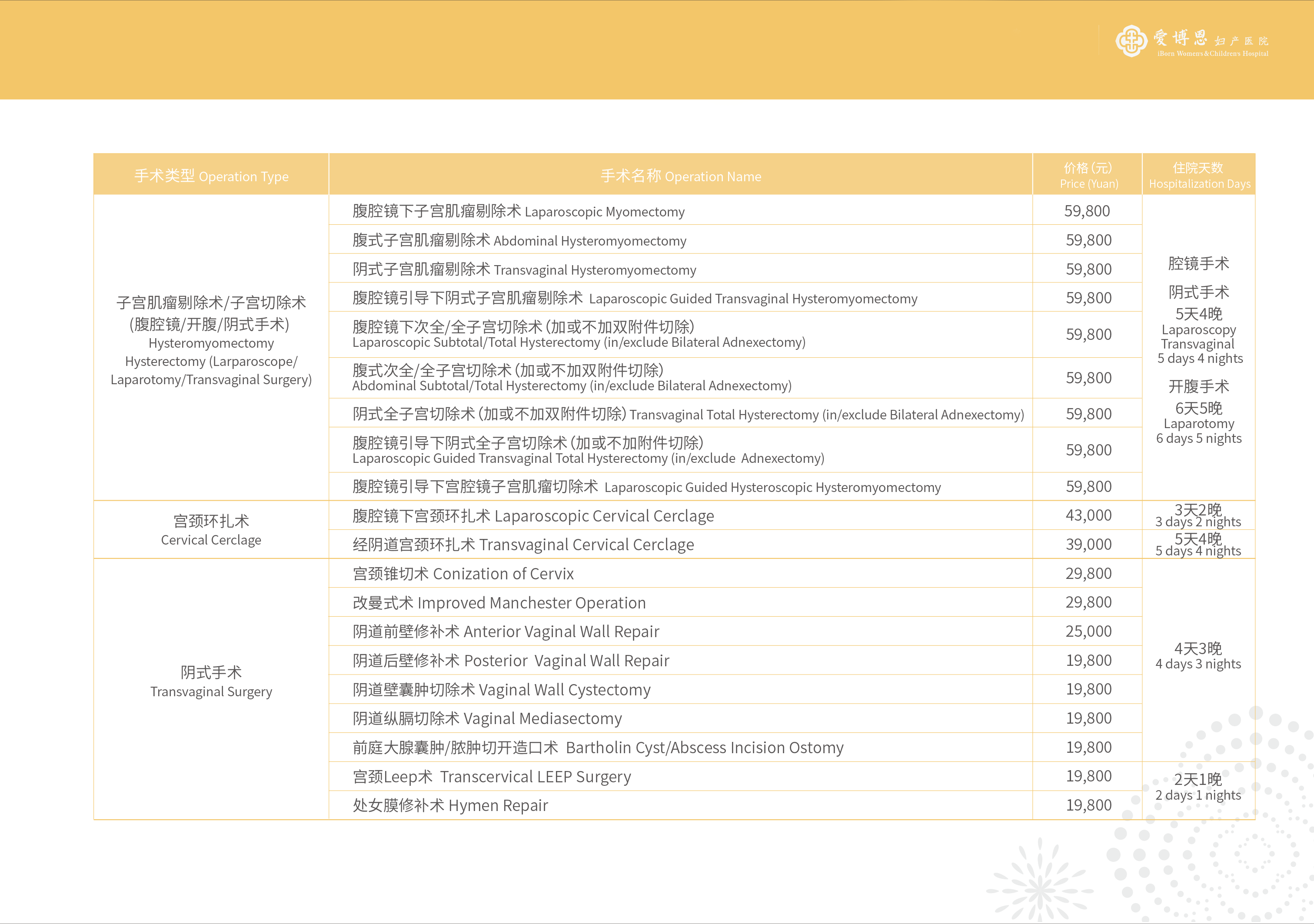Image resolution: width=1314 pixels, height=924 pixels.
Task: Select 'Laparoscopic Subtotal/Total Hysterectomy' row
Action: pyautogui.click(x=681, y=335)
